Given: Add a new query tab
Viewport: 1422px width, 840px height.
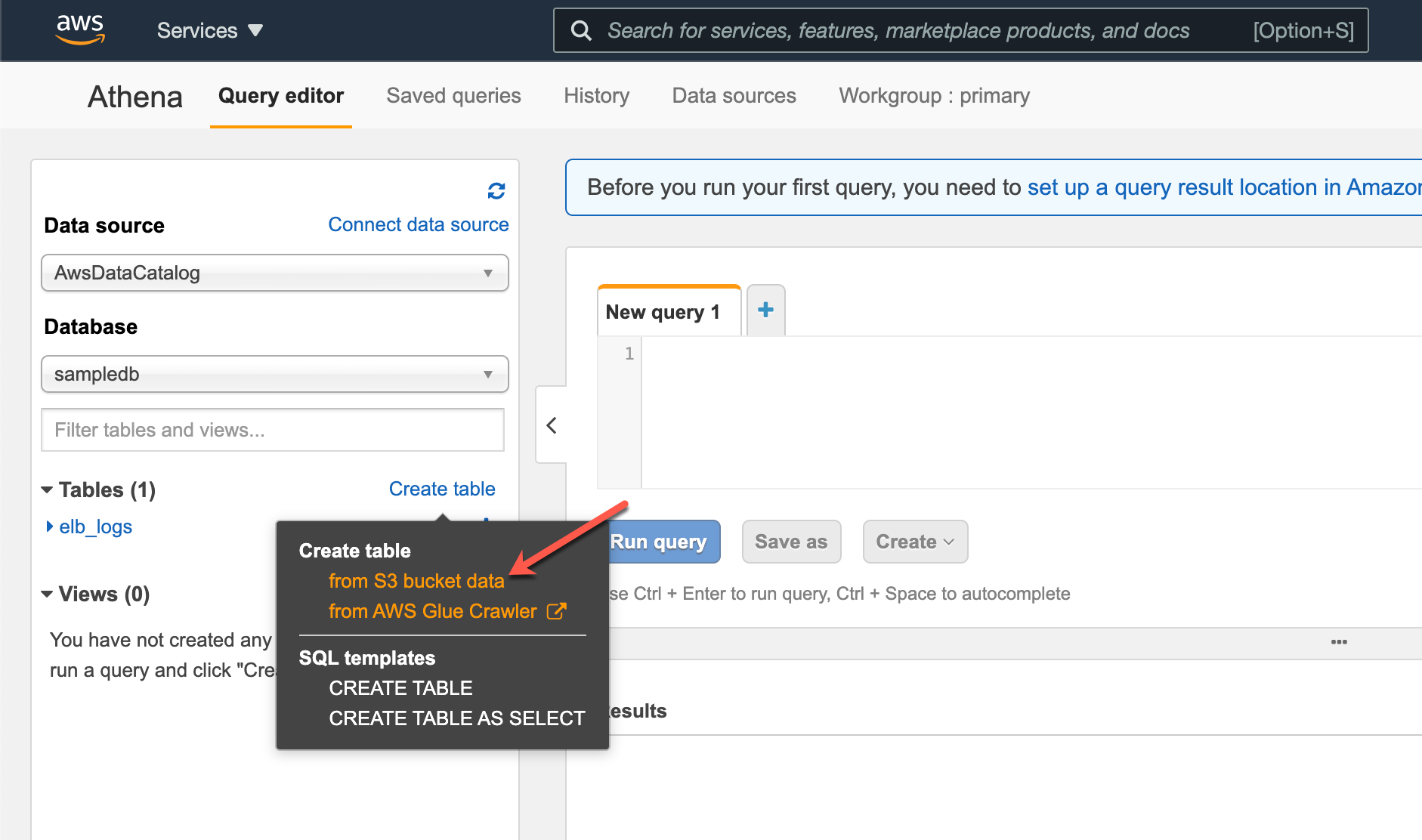Looking at the screenshot, I should (x=765, y=310).
